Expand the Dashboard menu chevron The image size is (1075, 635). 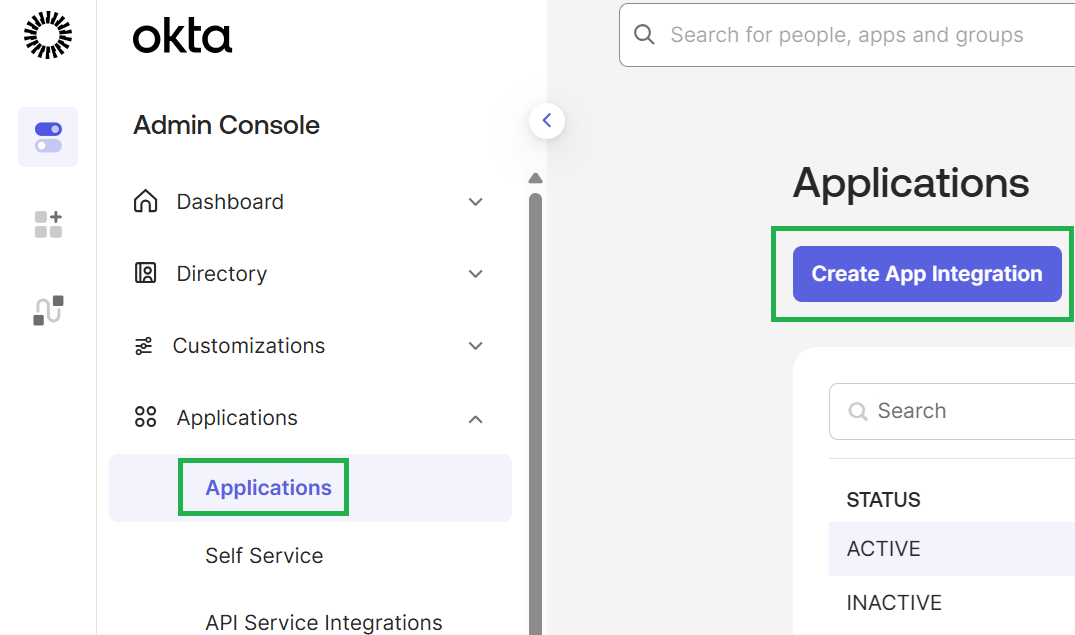tap(475, 202)
